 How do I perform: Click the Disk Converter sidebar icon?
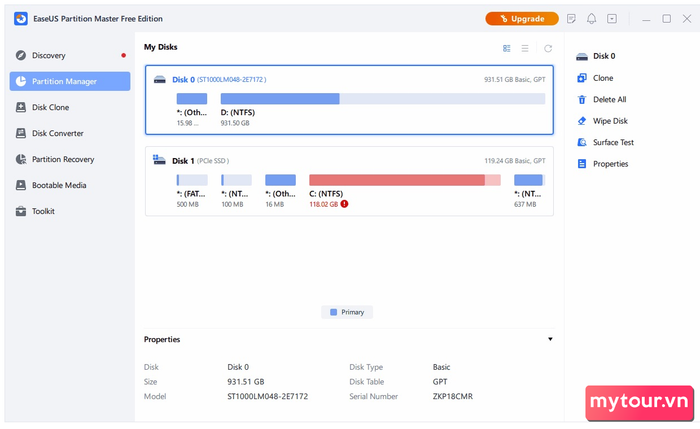(x=21, y=133)
